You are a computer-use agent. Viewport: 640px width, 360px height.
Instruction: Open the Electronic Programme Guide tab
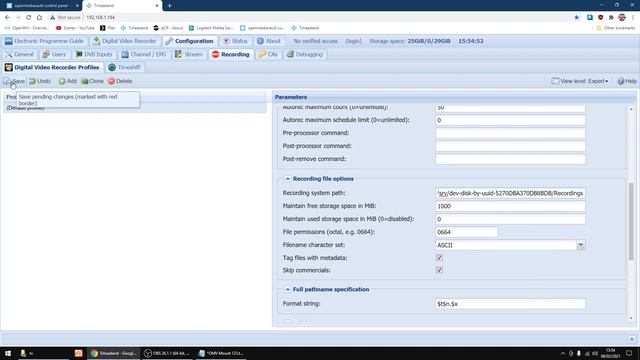44,41
